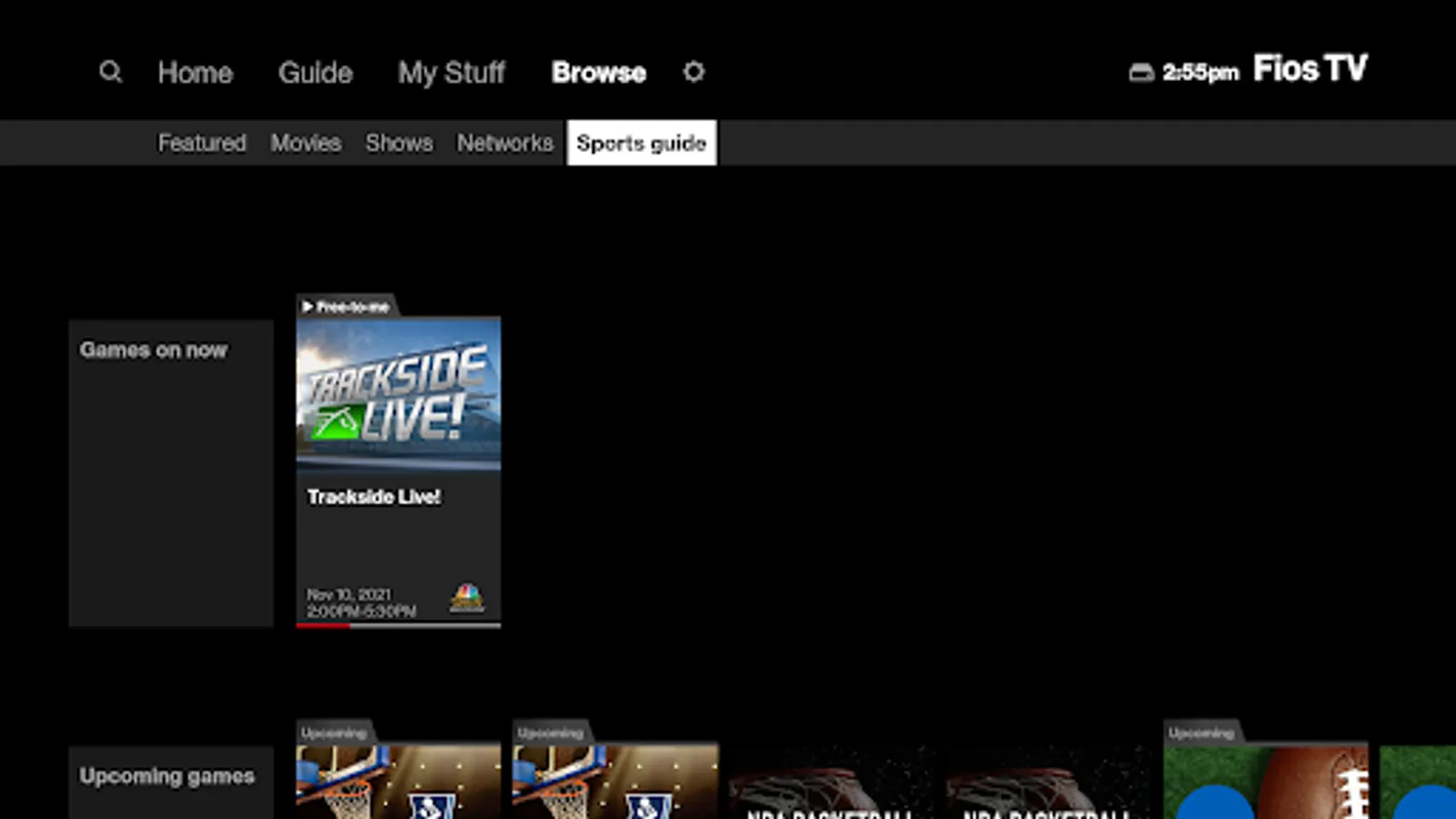The width and height of the screenshot is (1456, 819).
Task: Select the Browse menu item
Action: coord(599,73)
